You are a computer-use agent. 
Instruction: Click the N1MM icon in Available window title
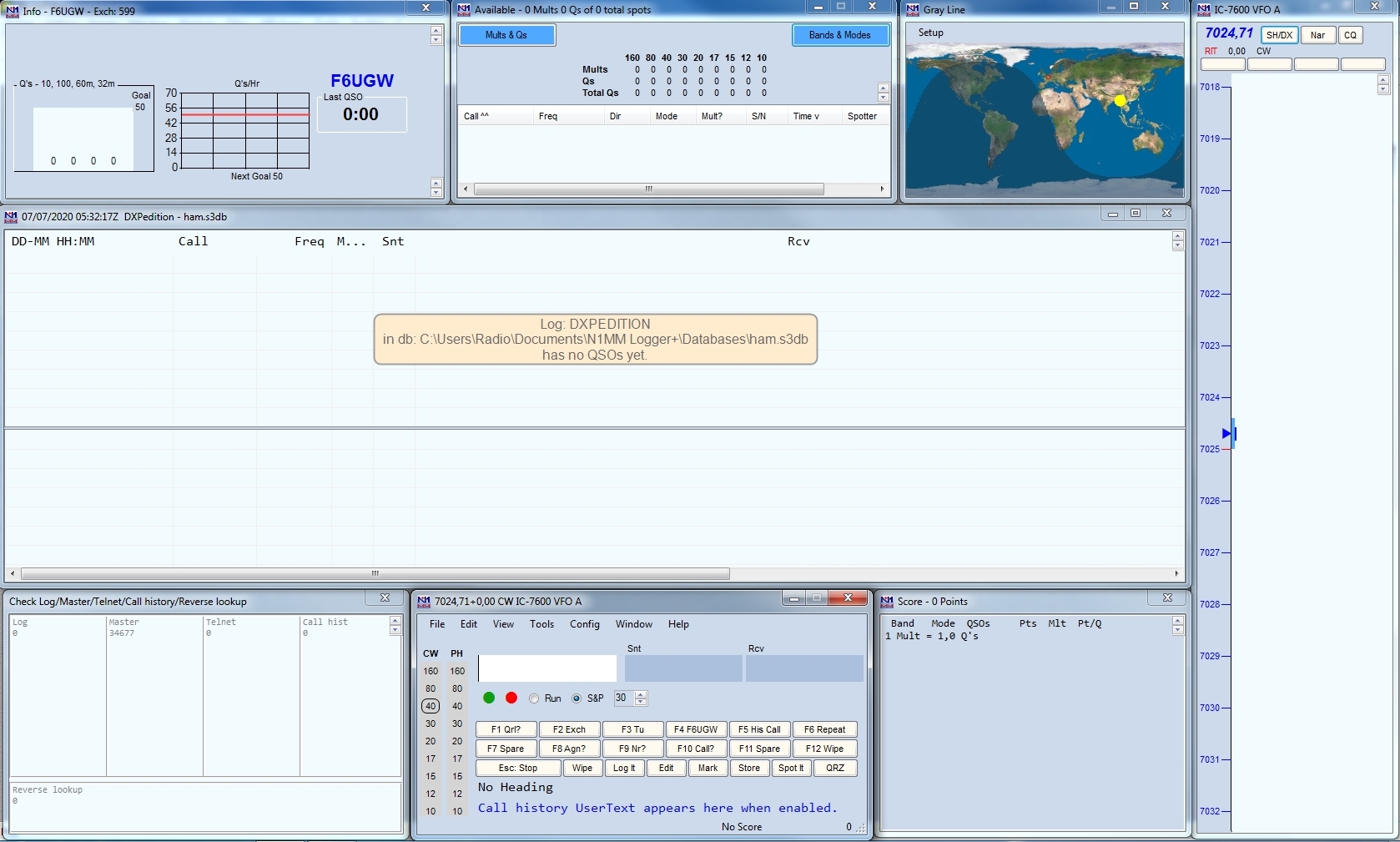click(464, 9)
